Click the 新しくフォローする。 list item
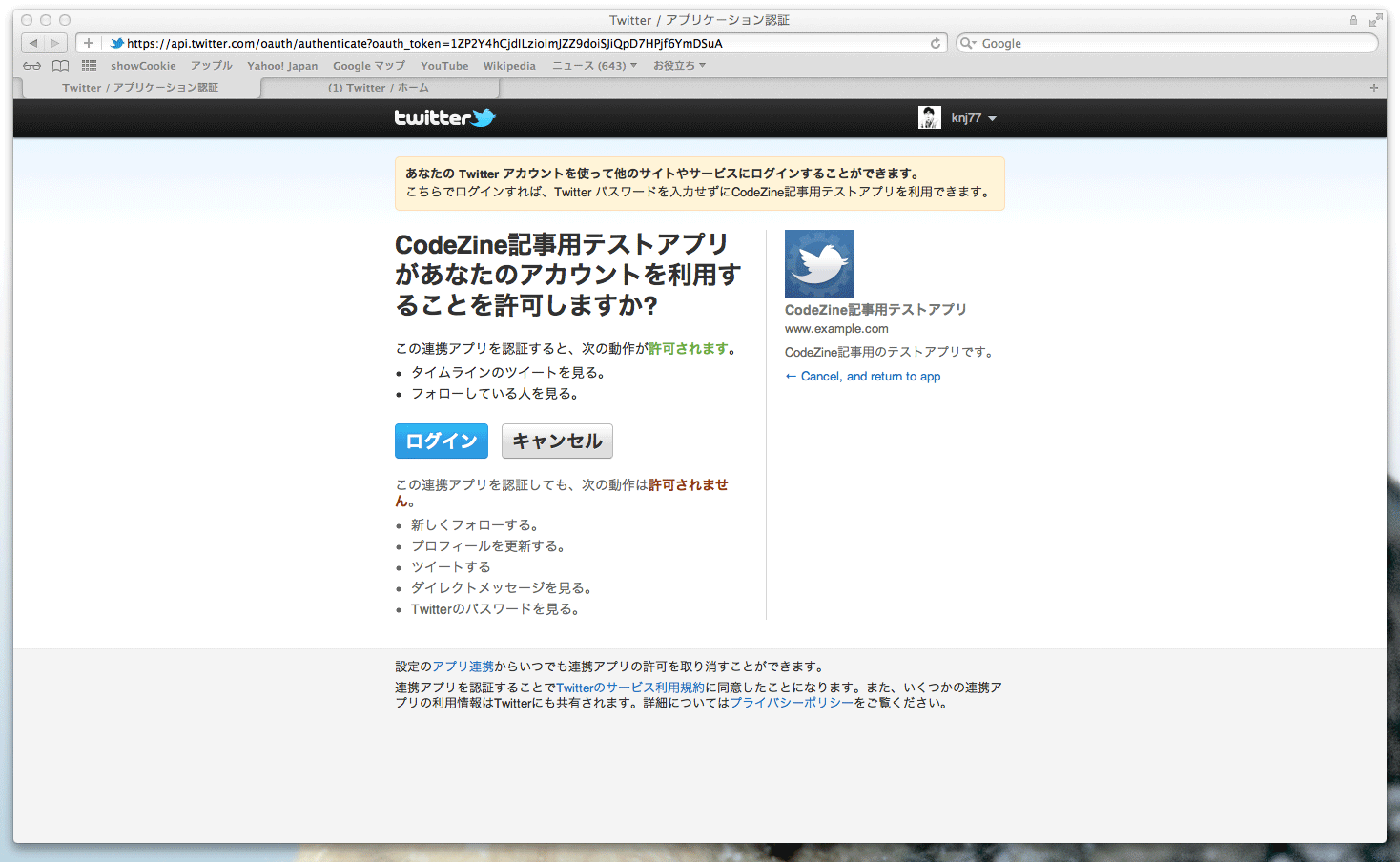Image resolution: width=1400 pixels, height=862 pixels. (x=476, y=525)
